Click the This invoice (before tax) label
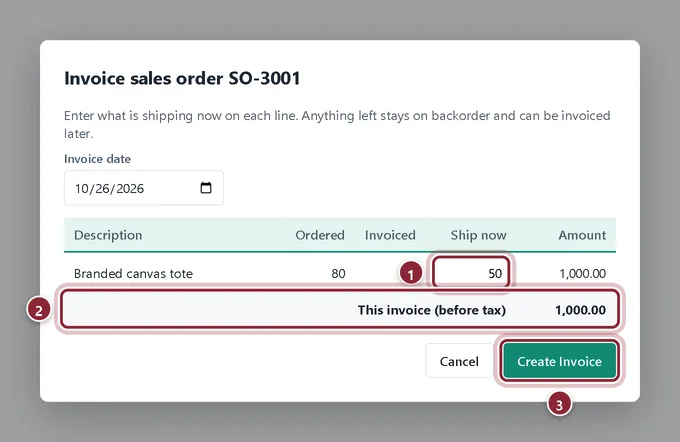 [x=432, y=310]
